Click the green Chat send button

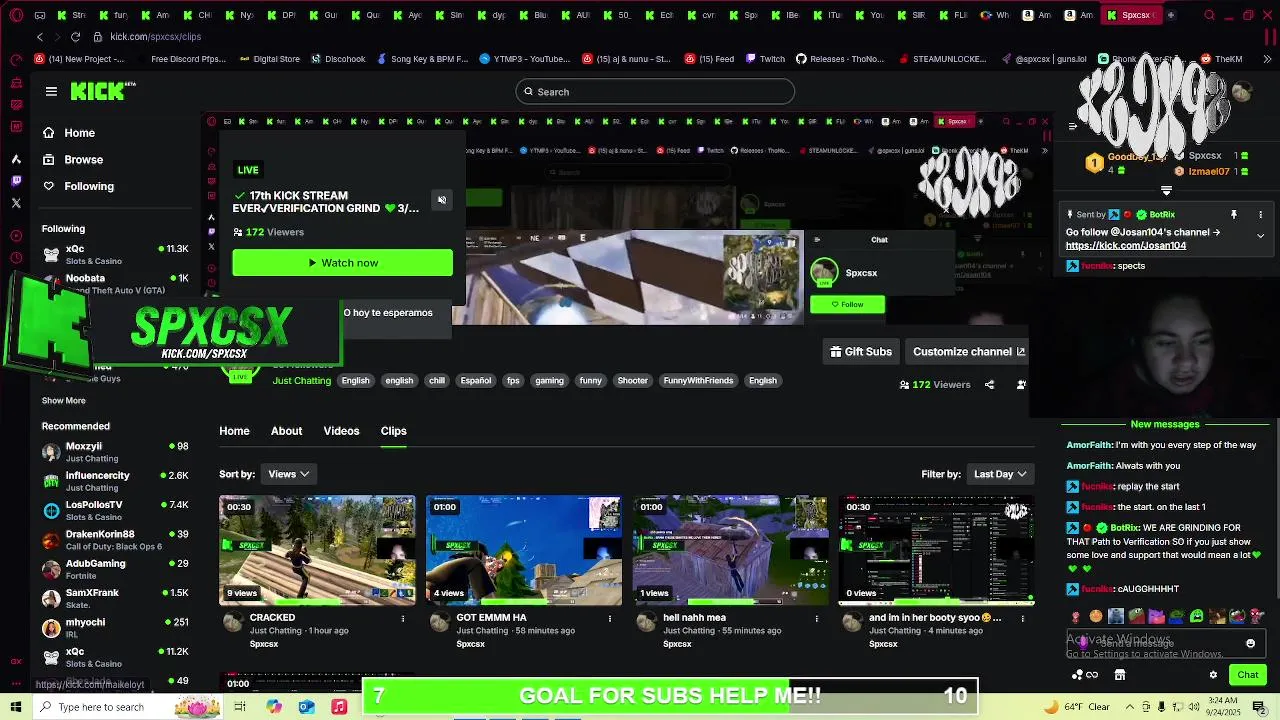pos(1247,675)
